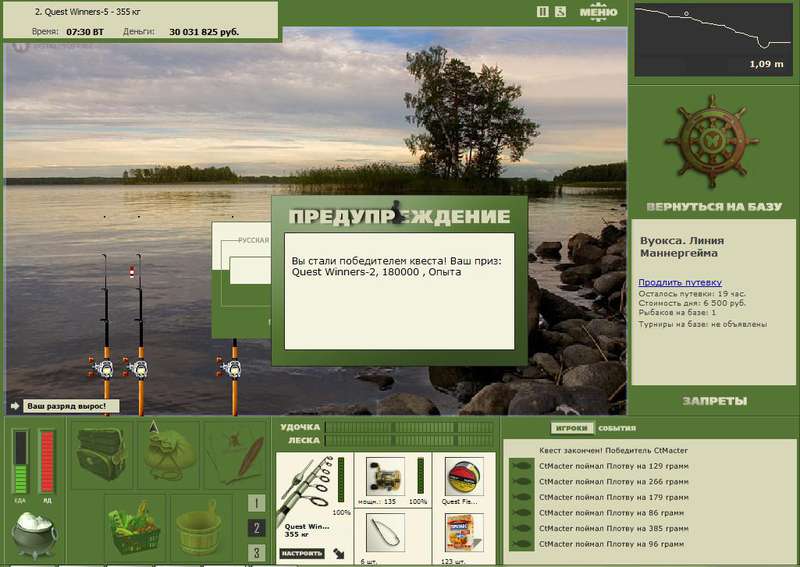Image resolution: width=800 pixels, height=567 pixels.
Task: Click the ЛЕСКА line tension bar
Action: click(x=409, y=440)
